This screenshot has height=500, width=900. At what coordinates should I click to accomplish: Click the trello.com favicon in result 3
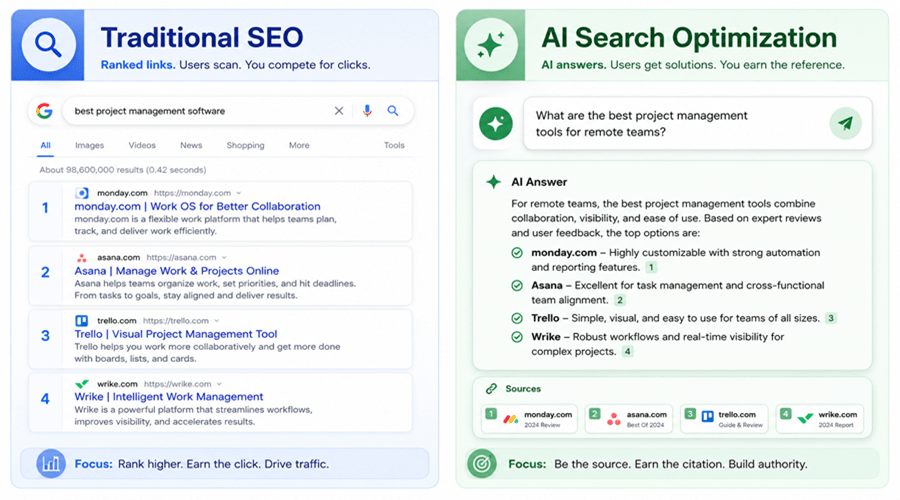[82, 320]
